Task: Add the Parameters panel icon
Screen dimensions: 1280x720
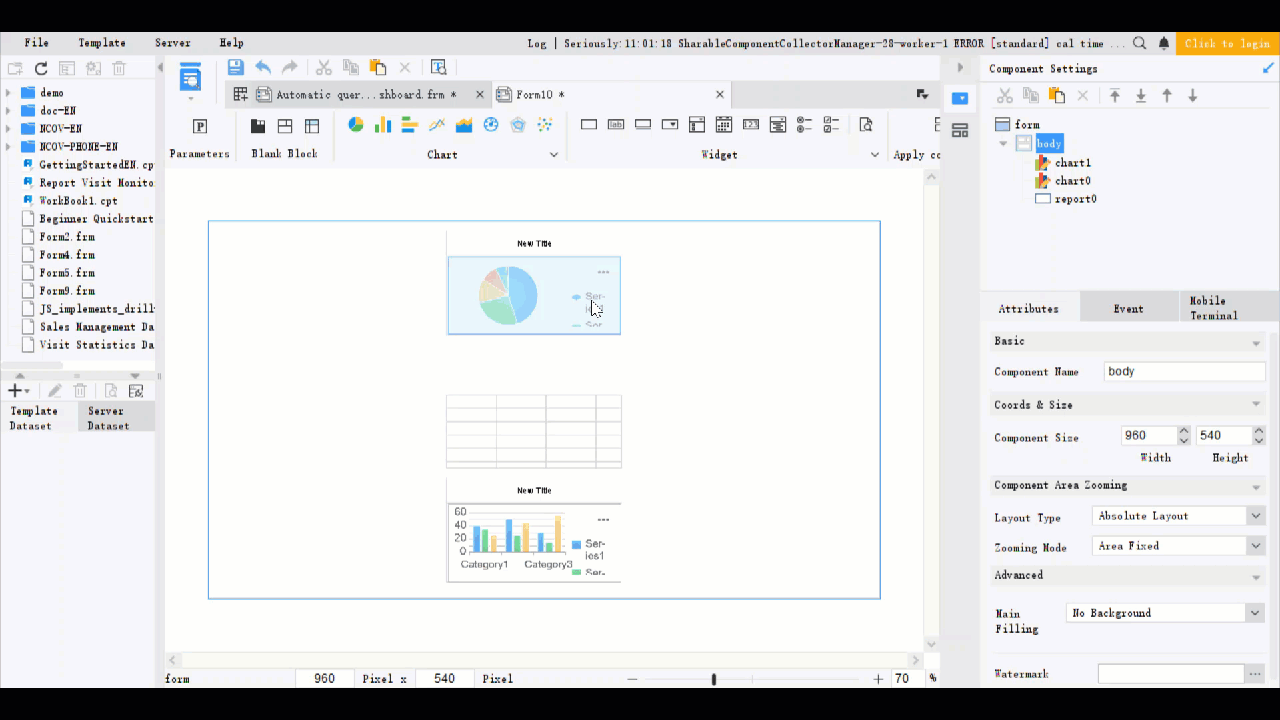Action: (x=200, y=126)
